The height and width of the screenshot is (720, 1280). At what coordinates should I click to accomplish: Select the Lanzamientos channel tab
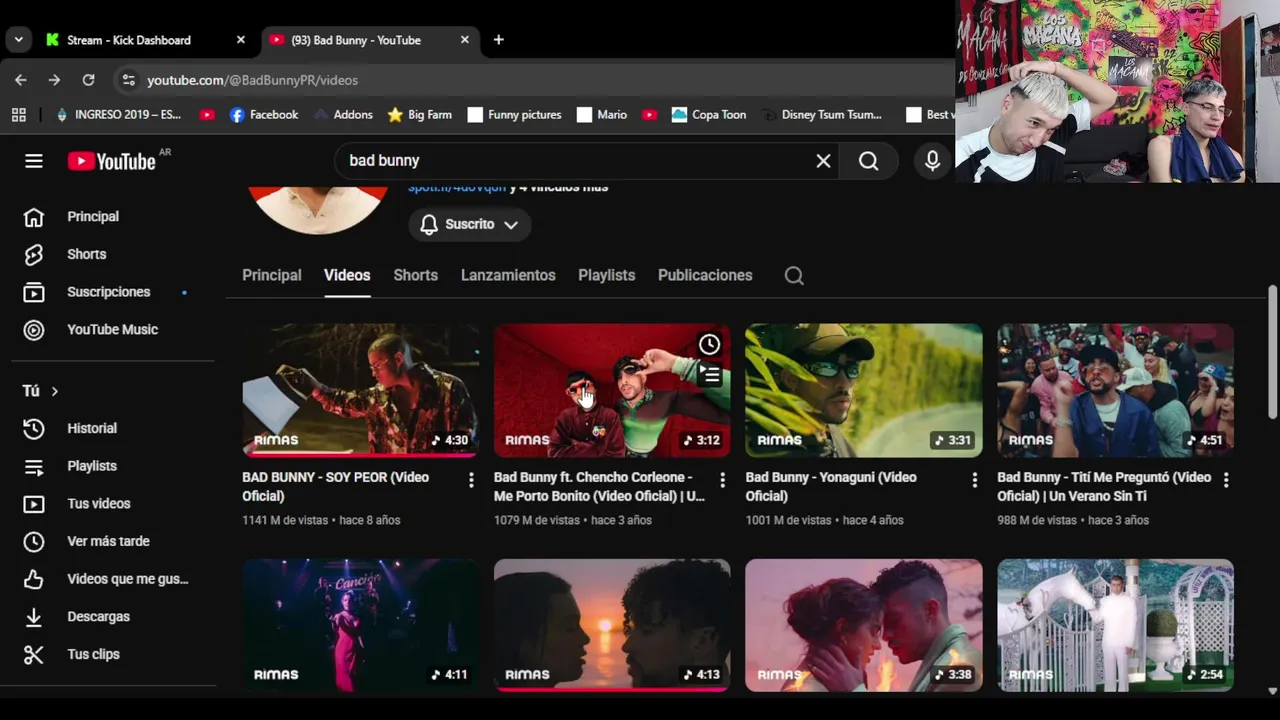508,276
